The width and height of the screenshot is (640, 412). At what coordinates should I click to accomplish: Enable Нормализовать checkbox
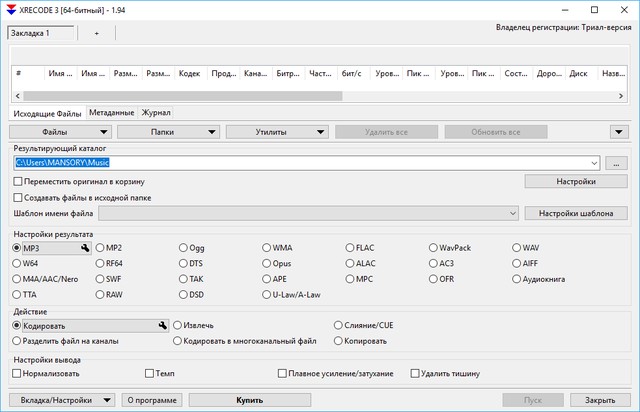point(18,373)
